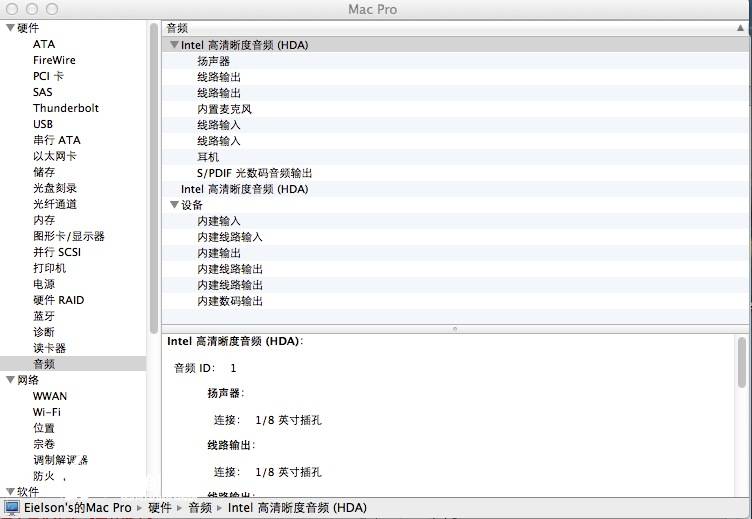
Task: Select 图形卡/显示器 in the sidebar
Action: point(69,236)
